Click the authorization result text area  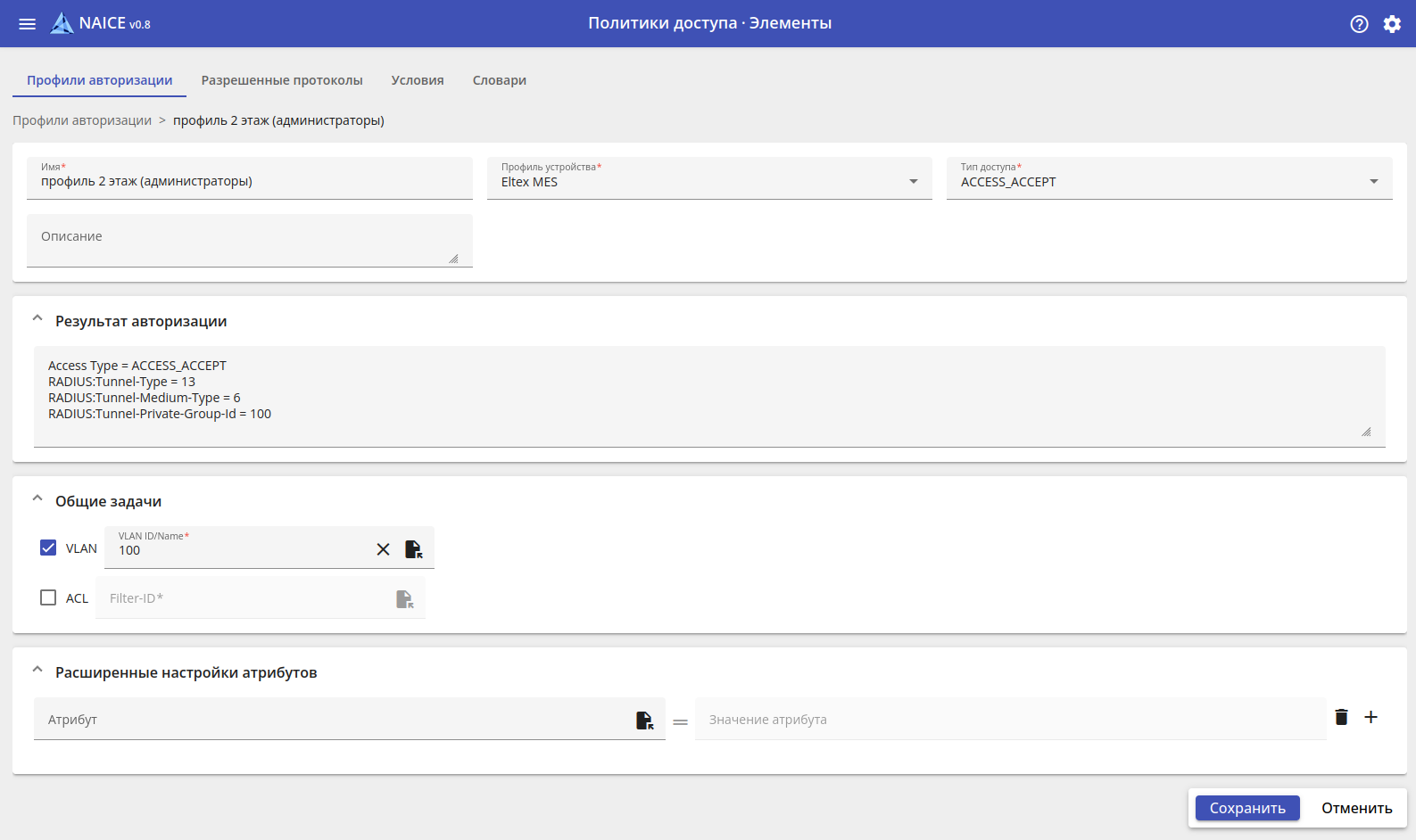[709, 397]
